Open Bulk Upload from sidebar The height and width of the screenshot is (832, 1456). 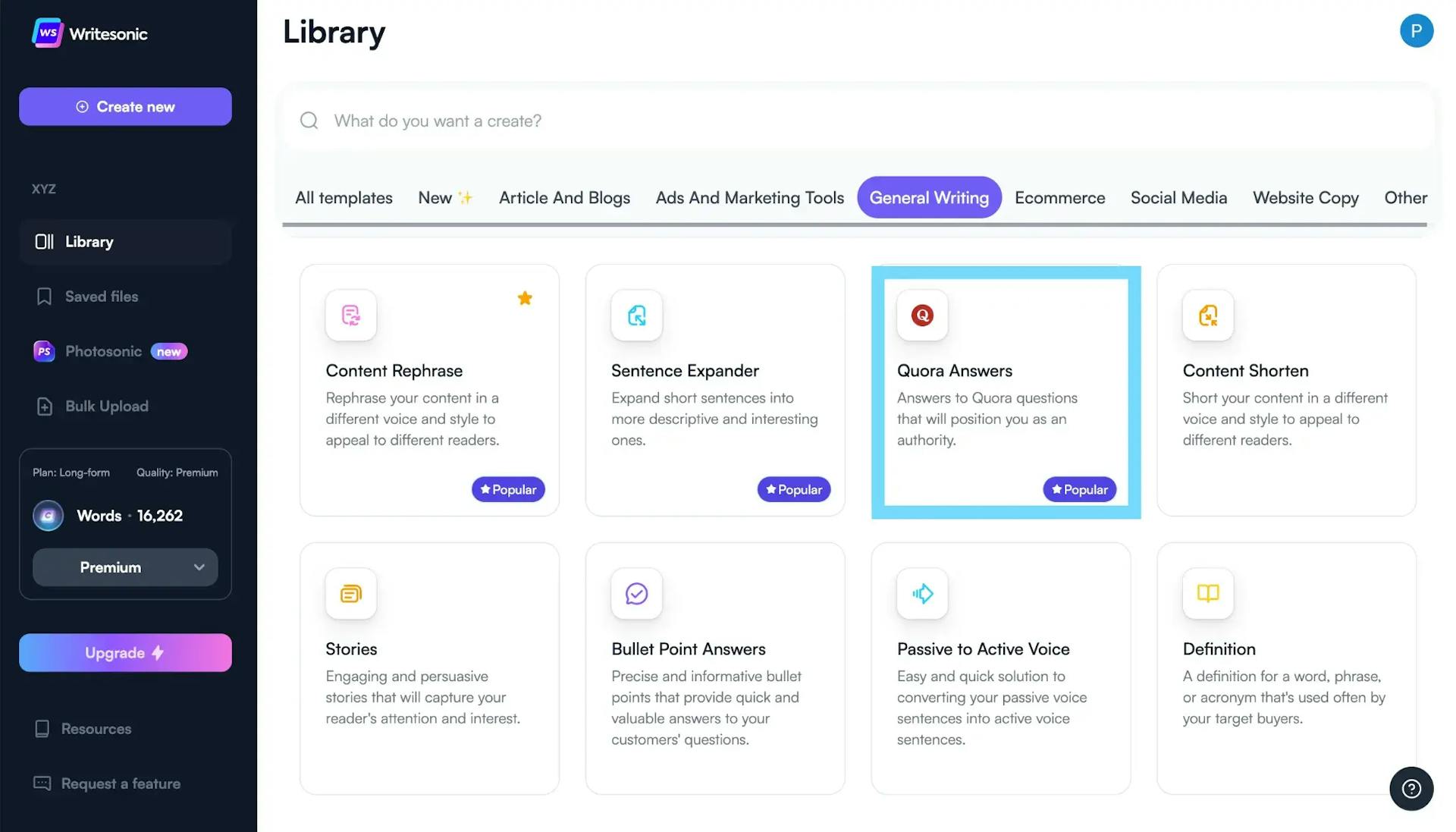[106, 406]
